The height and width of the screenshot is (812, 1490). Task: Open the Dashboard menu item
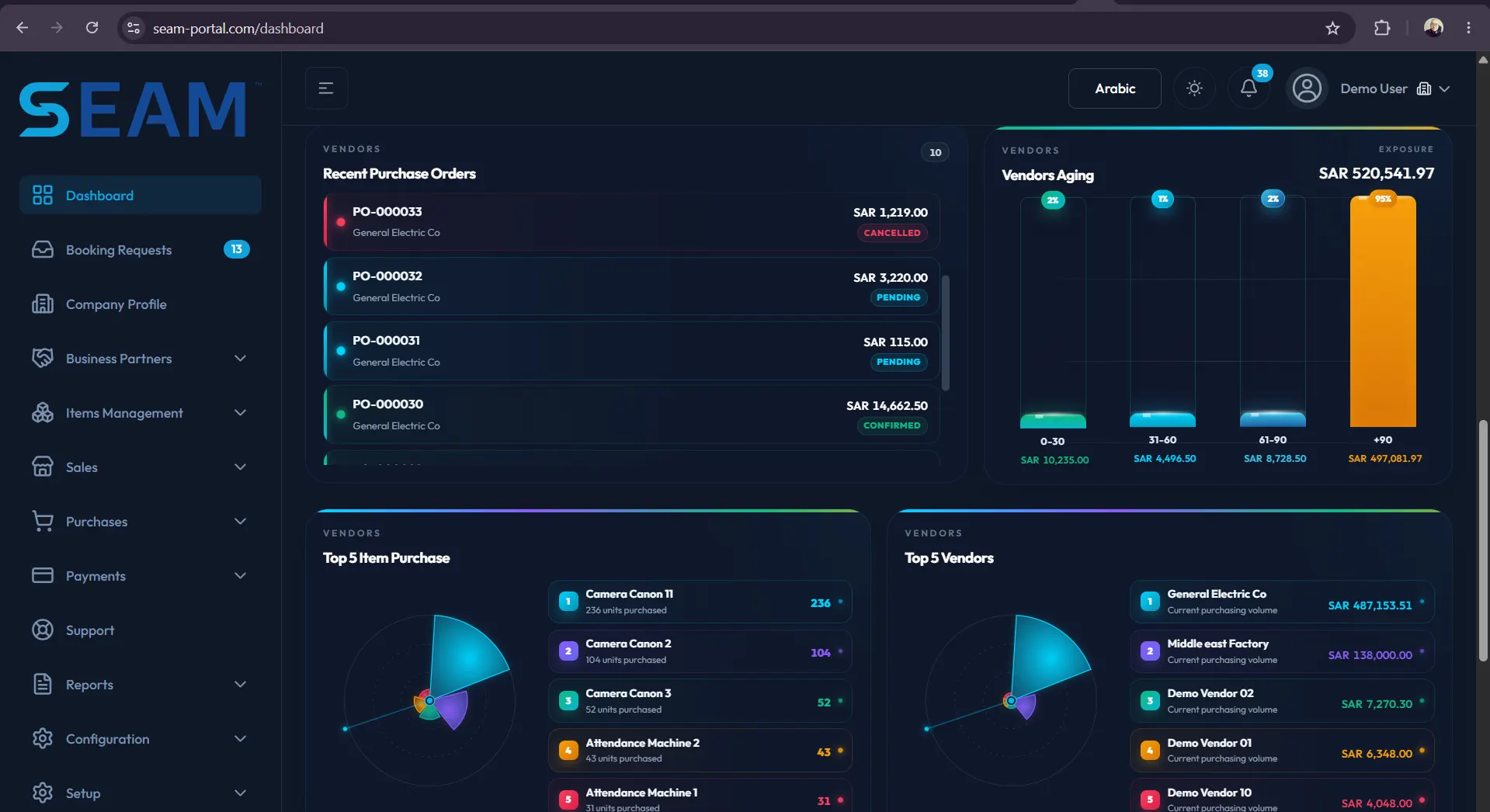(141, 195)
